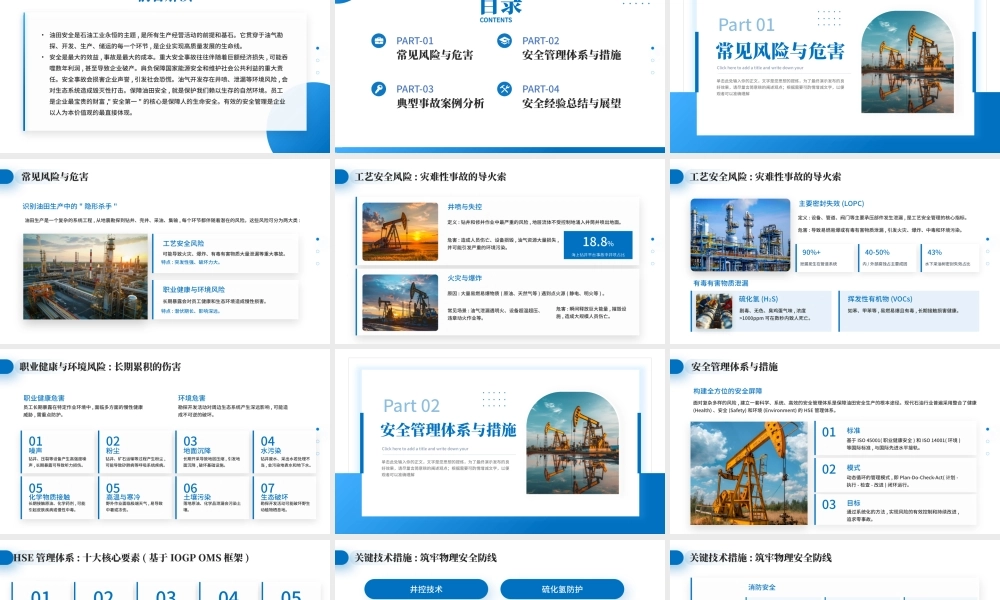1000x600 pixels.
Task: Open the pump jack photo on Part 02 slide
Action: [x=573, y=443]
